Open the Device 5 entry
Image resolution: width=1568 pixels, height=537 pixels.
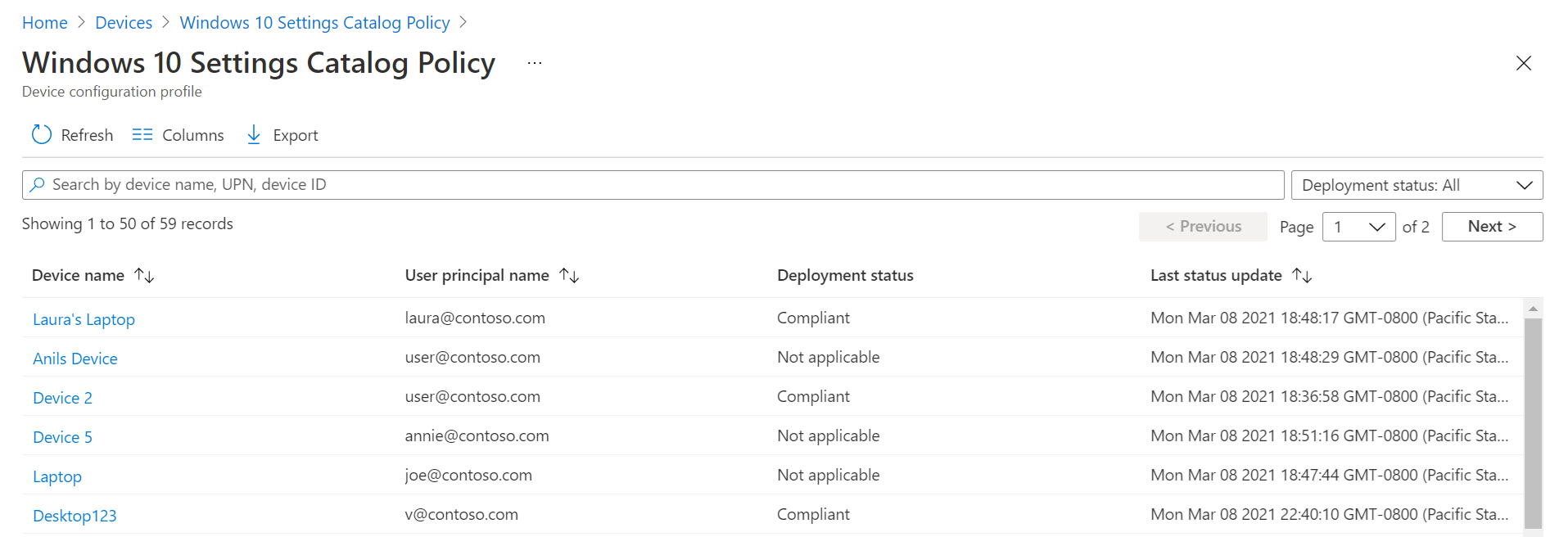coord(62,437)
